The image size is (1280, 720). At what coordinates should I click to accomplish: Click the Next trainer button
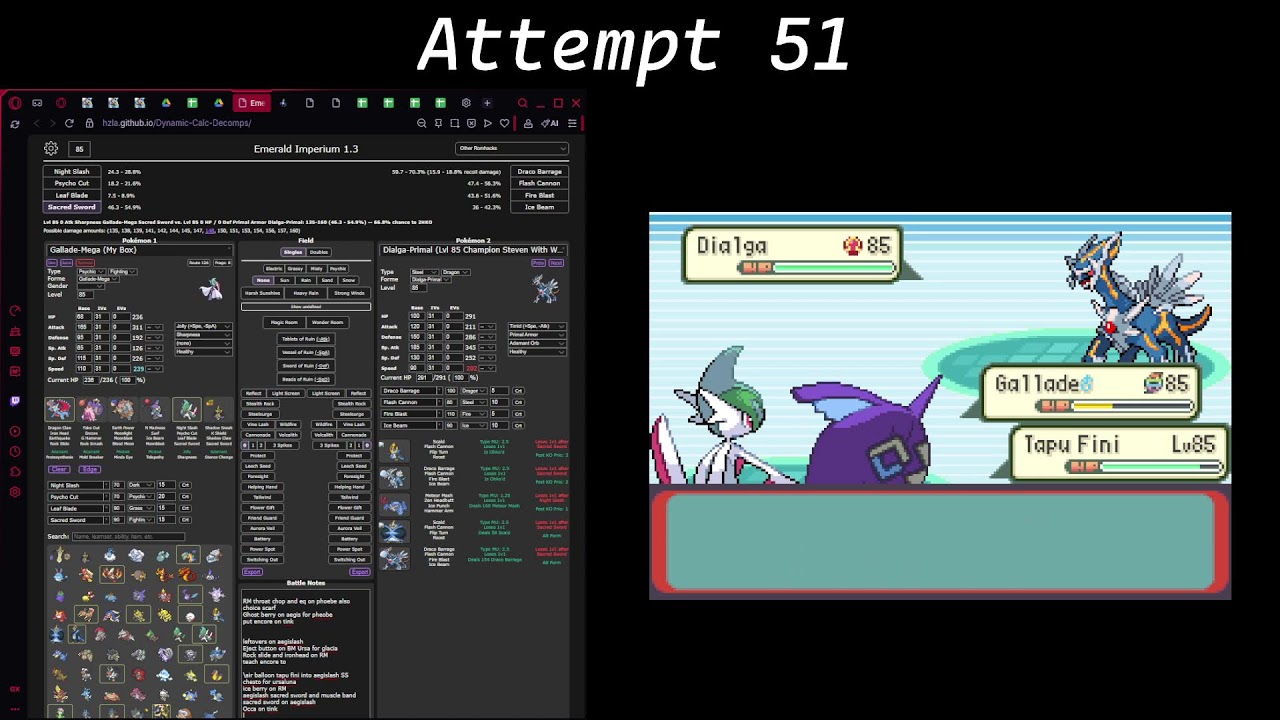pos(556,263)
